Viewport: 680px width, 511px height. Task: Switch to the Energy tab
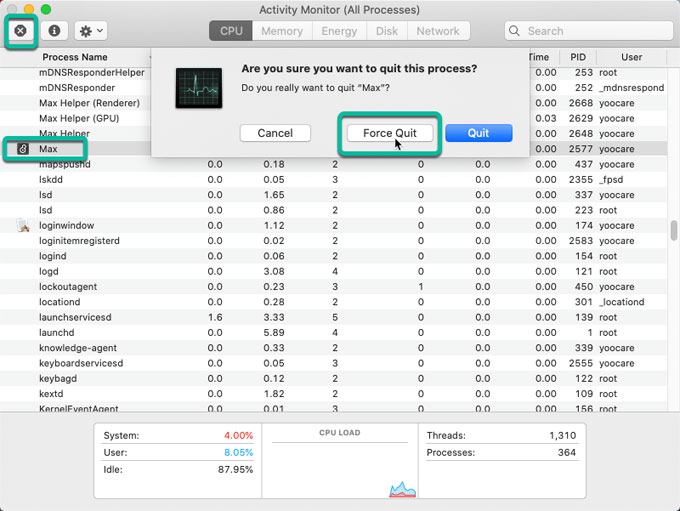pyautogui.click(x=339, y=31)
